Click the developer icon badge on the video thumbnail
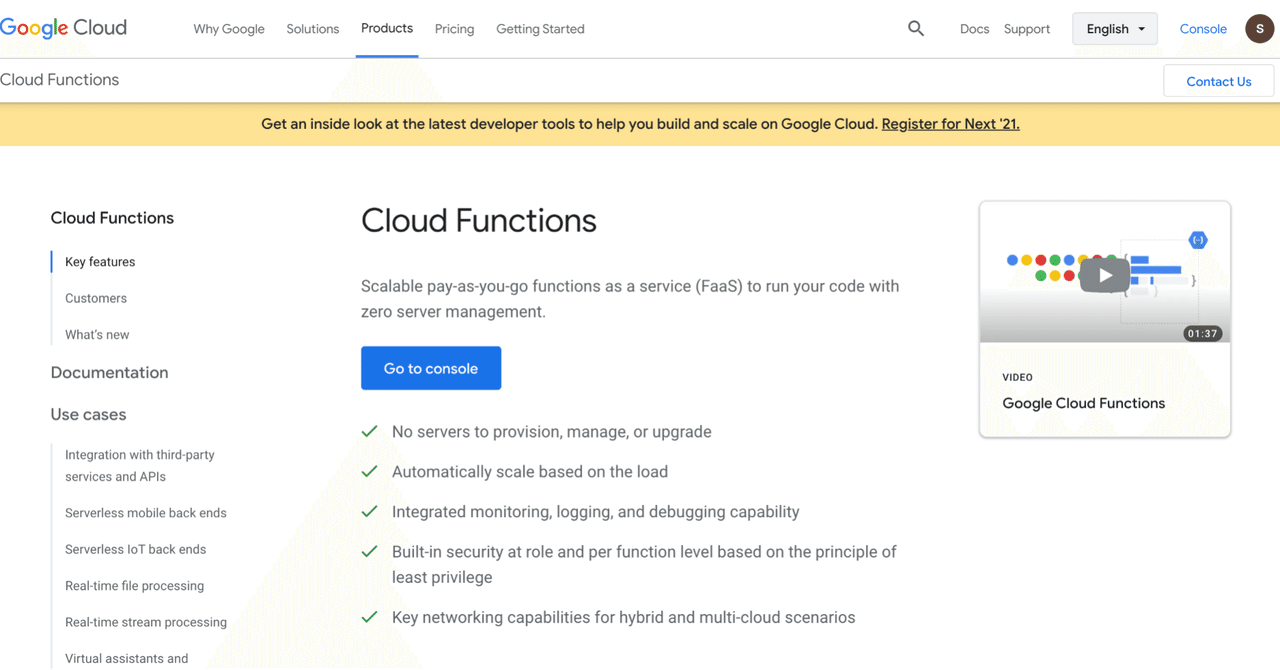 point(1198,240)
